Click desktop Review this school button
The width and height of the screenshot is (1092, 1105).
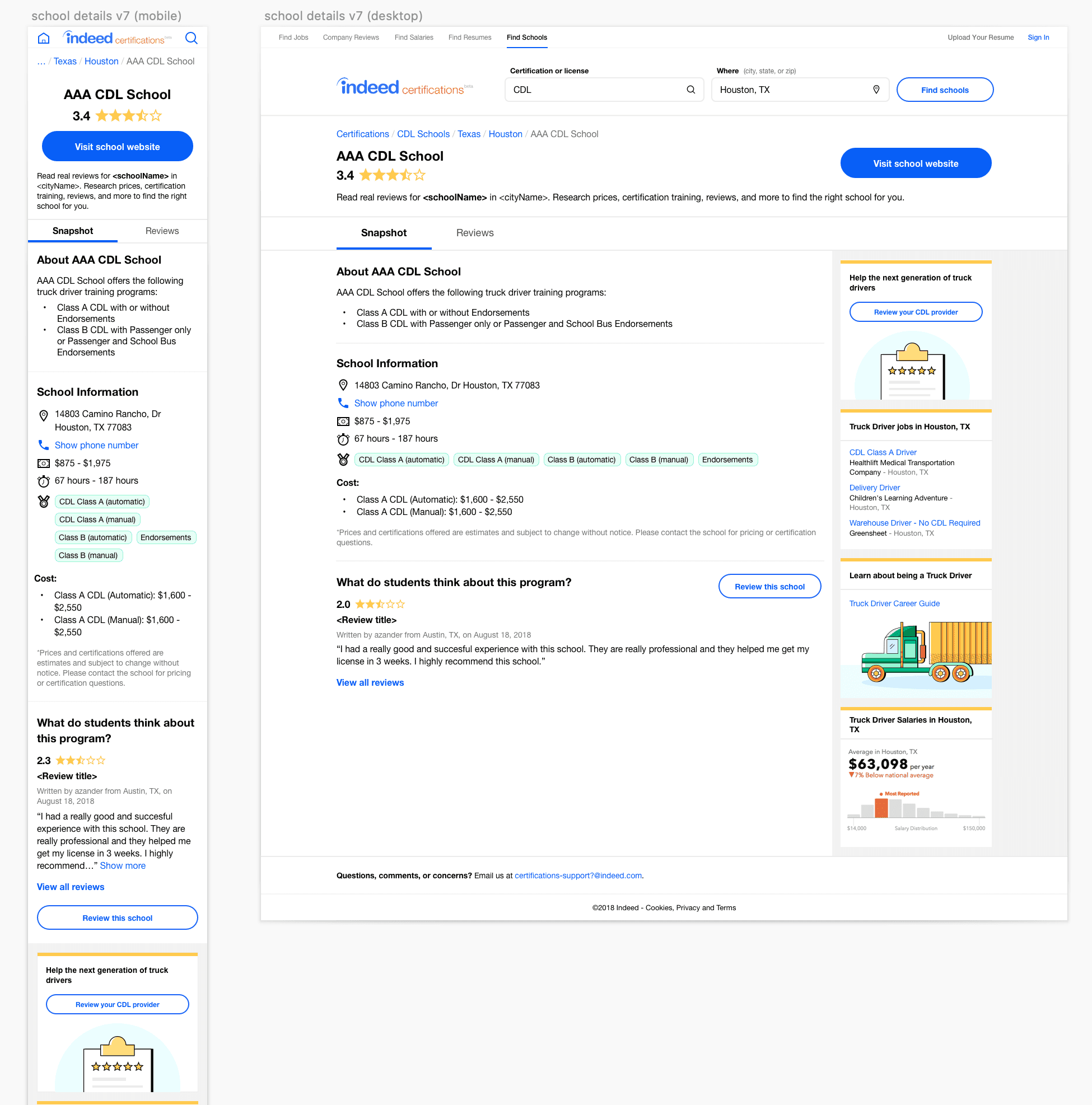point(769,587)
